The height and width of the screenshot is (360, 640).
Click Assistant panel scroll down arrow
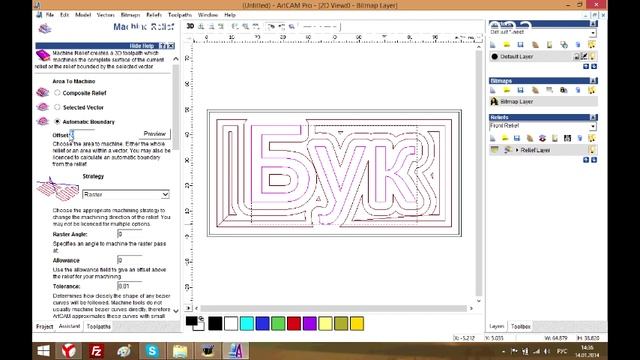pos(176,311)
